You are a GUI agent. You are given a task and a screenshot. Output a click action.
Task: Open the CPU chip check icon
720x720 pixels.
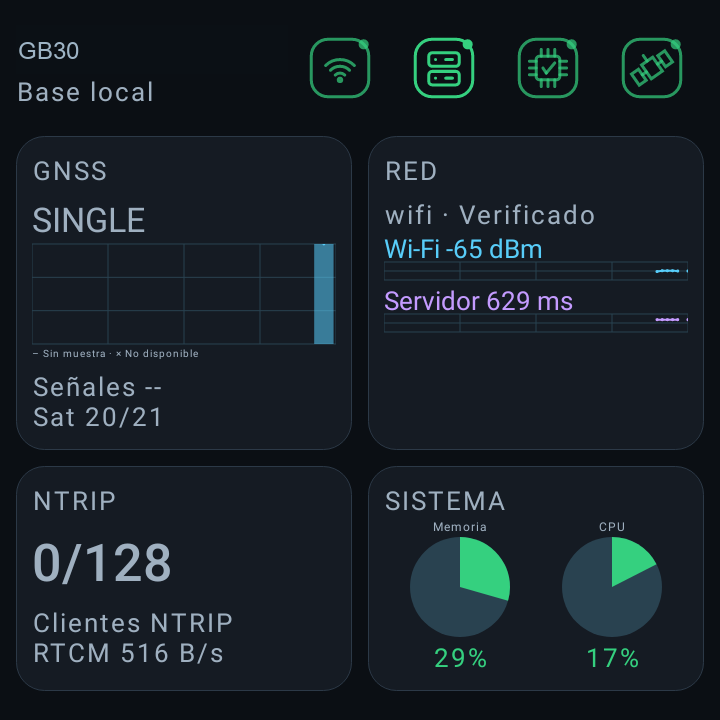pyautogui.click(x=548, y=68)
